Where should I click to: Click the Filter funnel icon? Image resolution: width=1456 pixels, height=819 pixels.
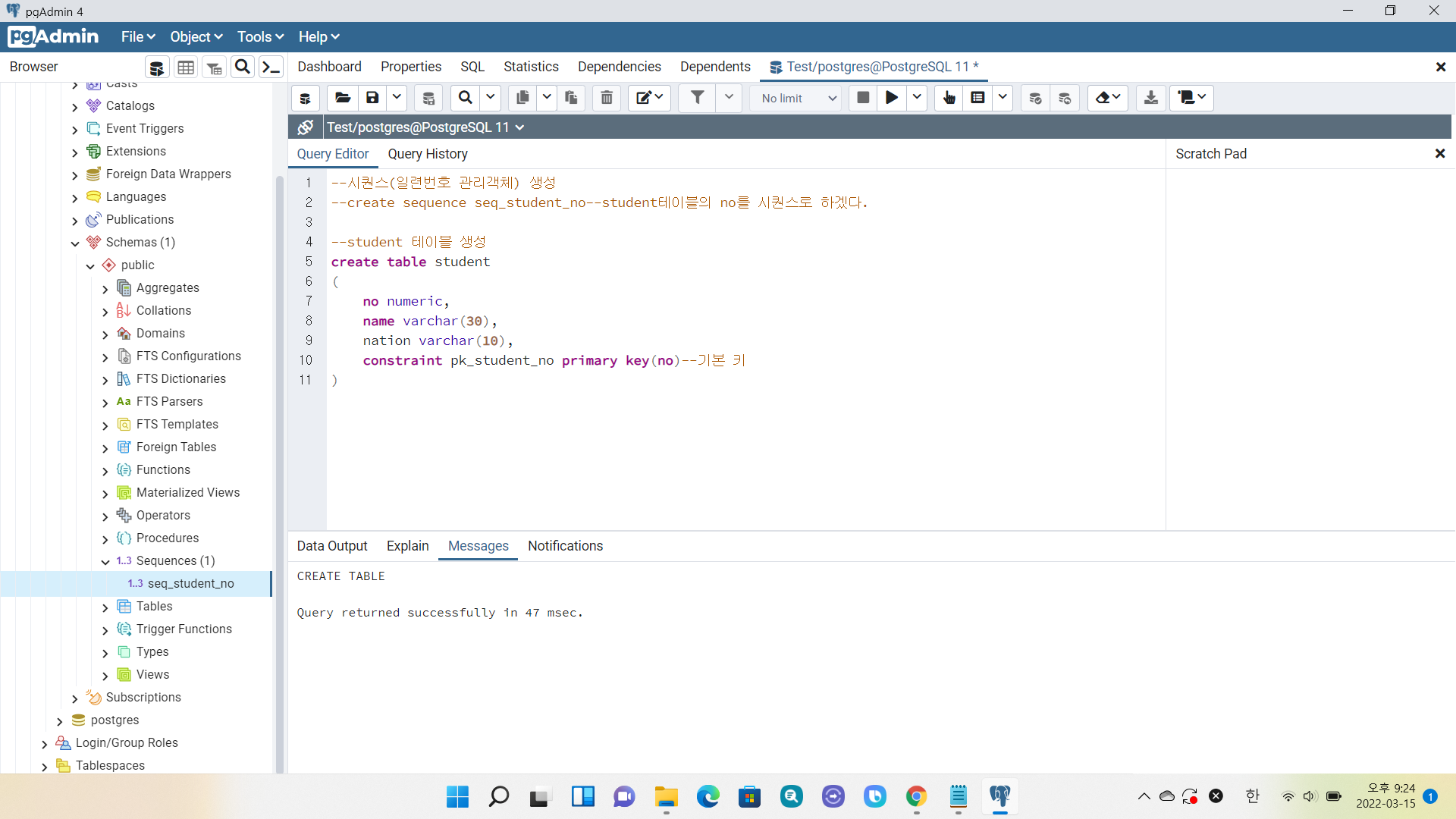tap(697, 98)
